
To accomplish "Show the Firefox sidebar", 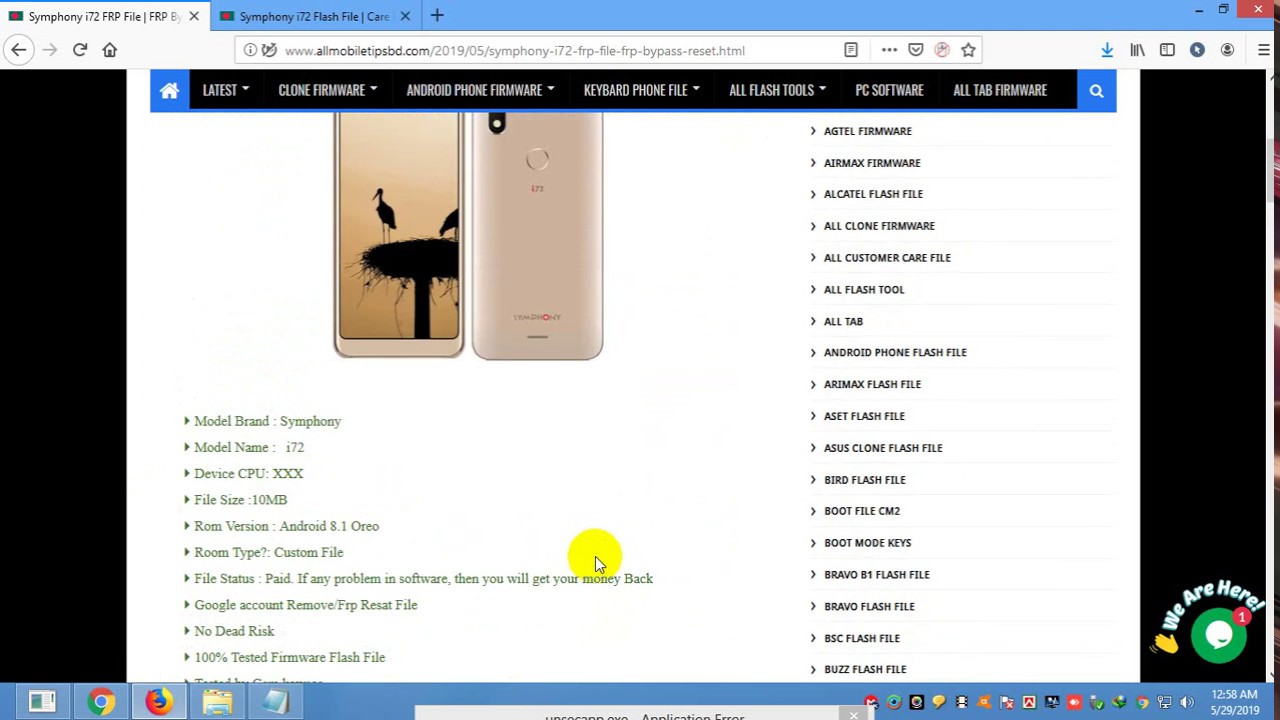I will [1167, 50].
